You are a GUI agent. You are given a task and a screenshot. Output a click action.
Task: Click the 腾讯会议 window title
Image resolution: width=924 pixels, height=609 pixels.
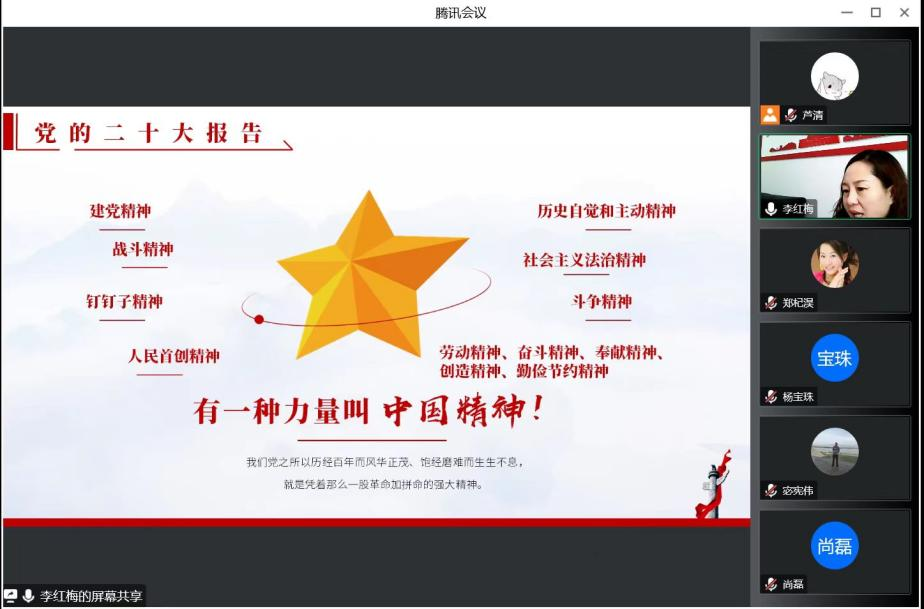pos(461,13)
